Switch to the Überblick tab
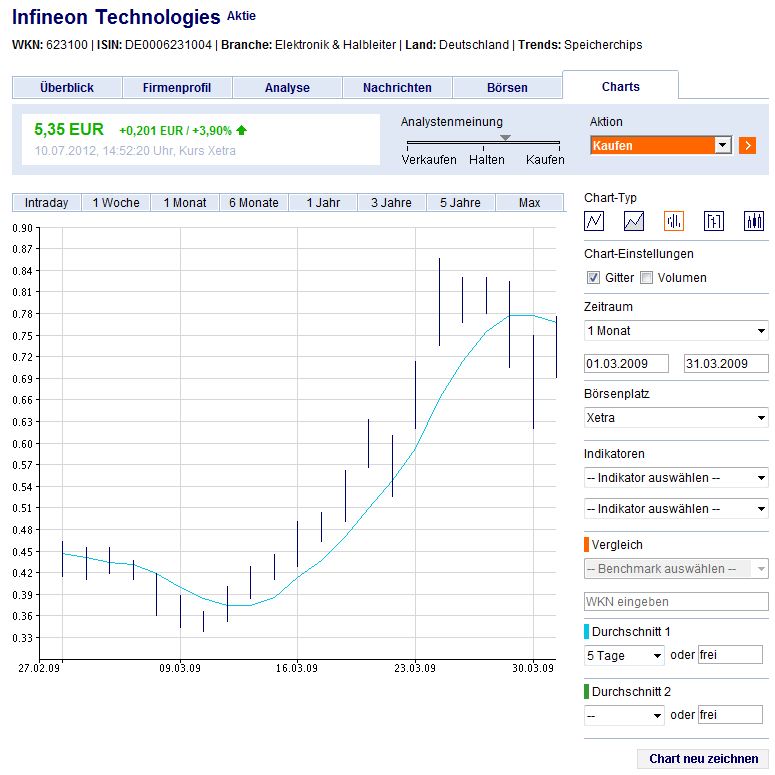 (x=67, y=87)
